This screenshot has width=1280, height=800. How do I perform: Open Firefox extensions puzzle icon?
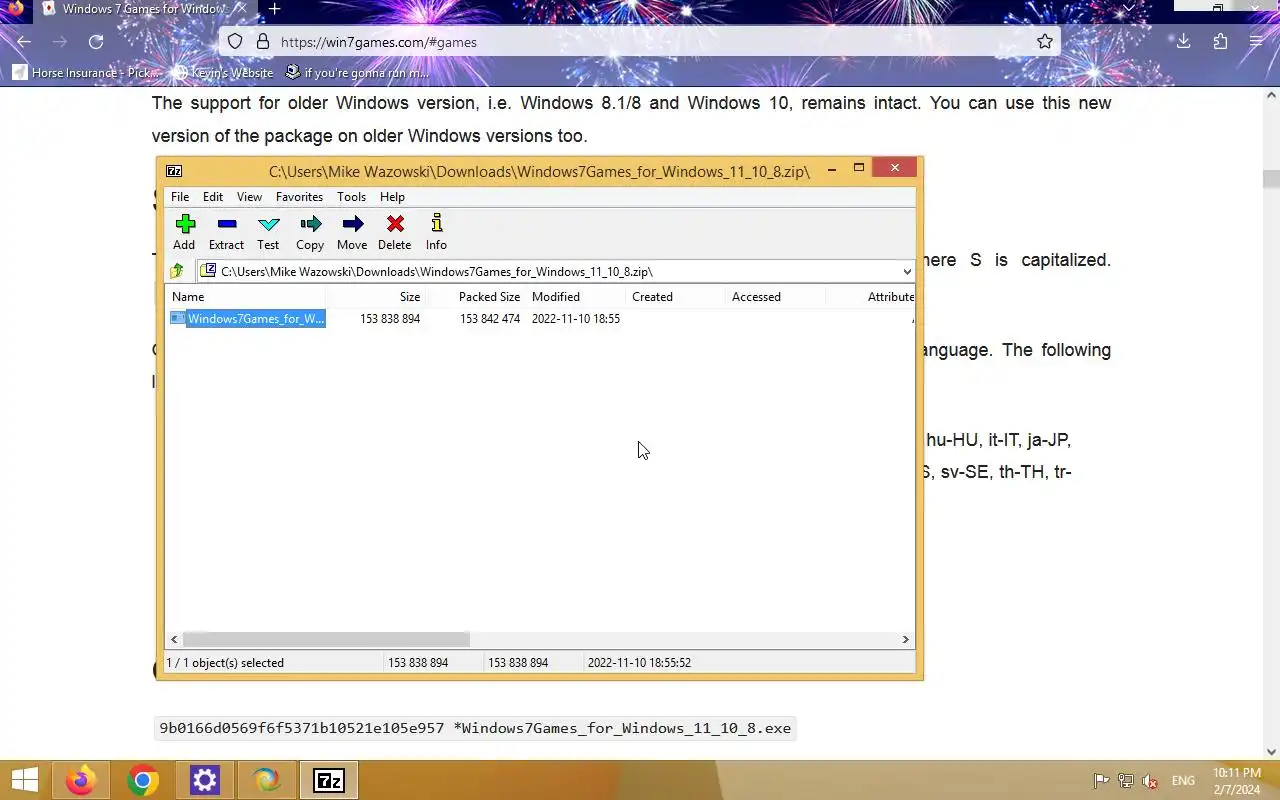point(1220,42)
